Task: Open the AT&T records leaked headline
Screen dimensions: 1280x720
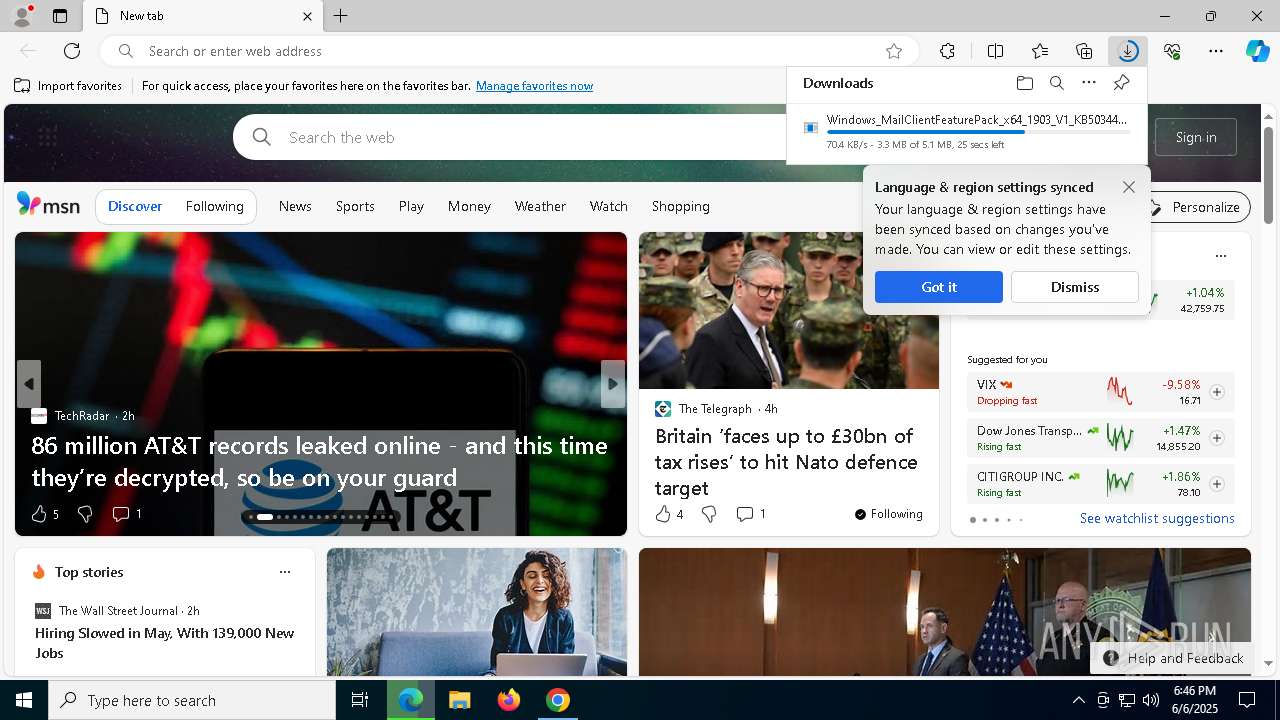Action: click(320, 461)
